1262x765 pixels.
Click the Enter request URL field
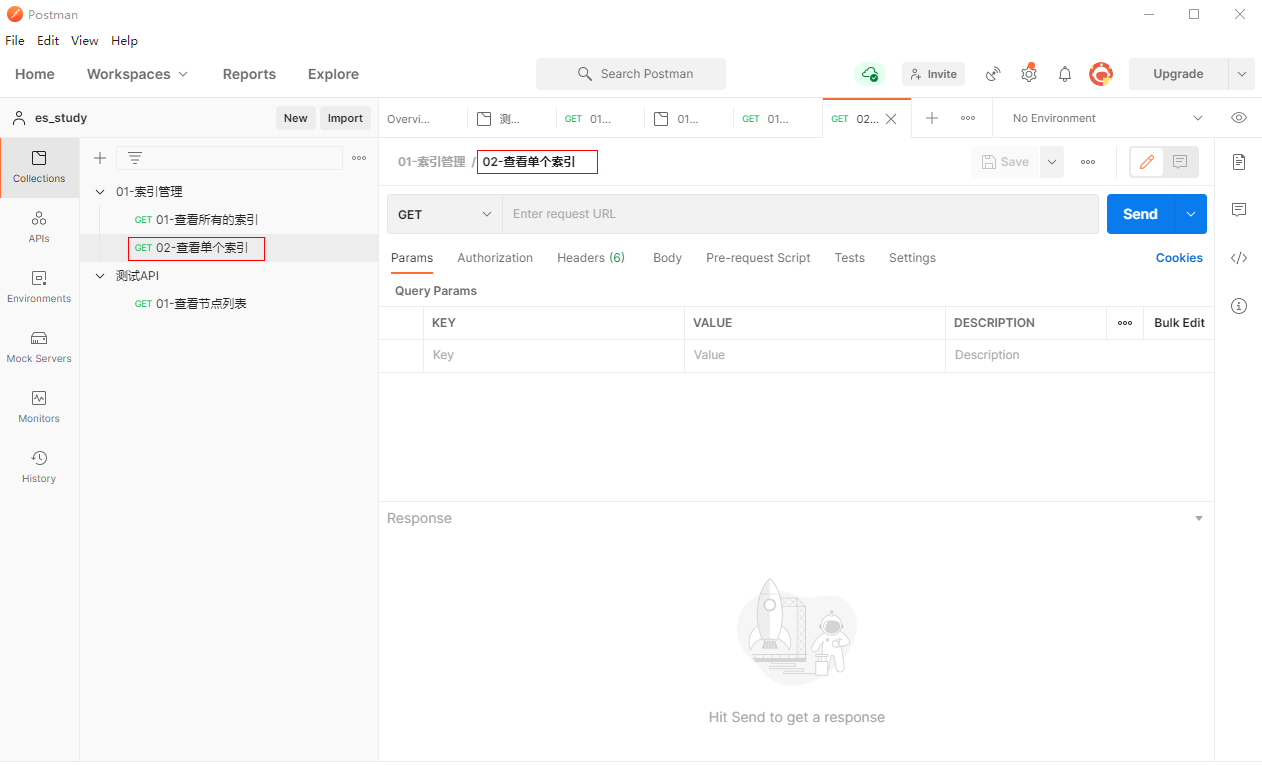[800, 214]
